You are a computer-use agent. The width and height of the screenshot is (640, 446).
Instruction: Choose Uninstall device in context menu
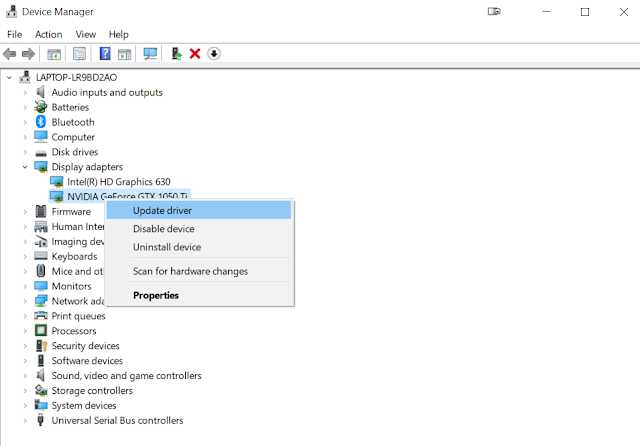pos(199,247)
